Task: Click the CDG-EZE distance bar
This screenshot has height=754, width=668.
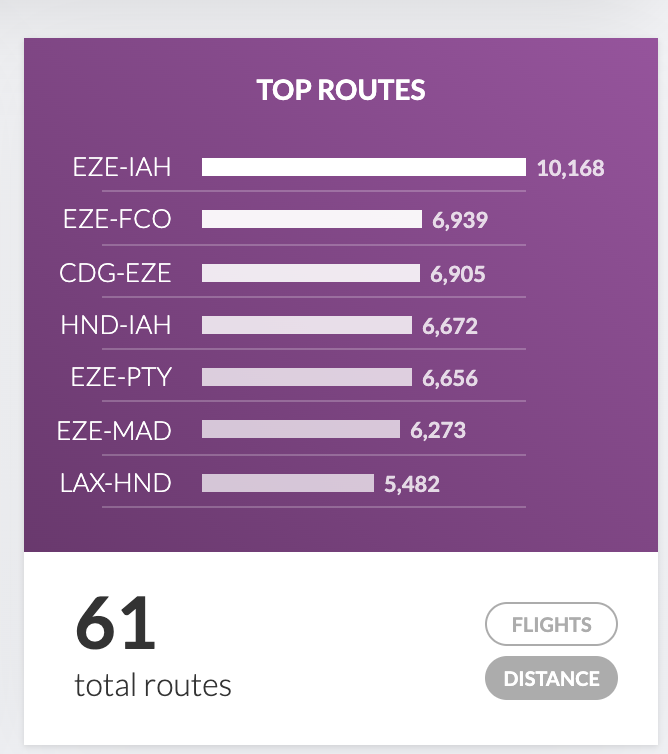Action: [311, 273]
